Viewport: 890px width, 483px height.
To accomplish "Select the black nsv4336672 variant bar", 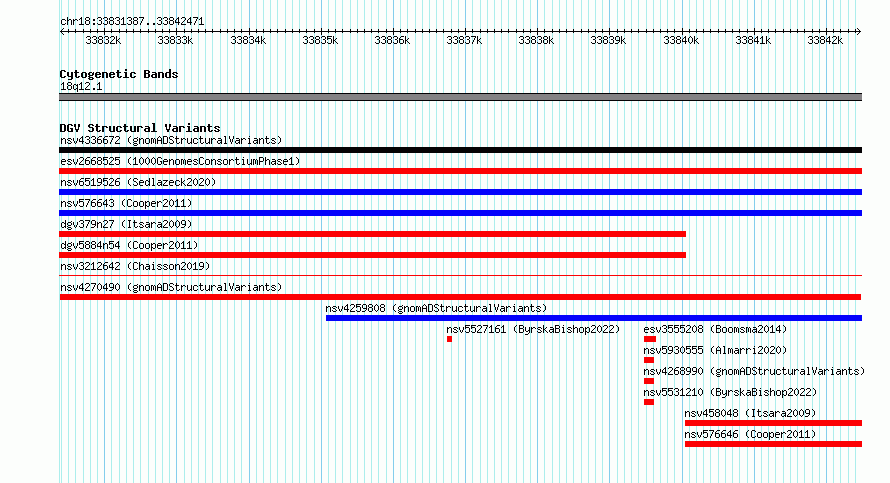I will 460,150.
